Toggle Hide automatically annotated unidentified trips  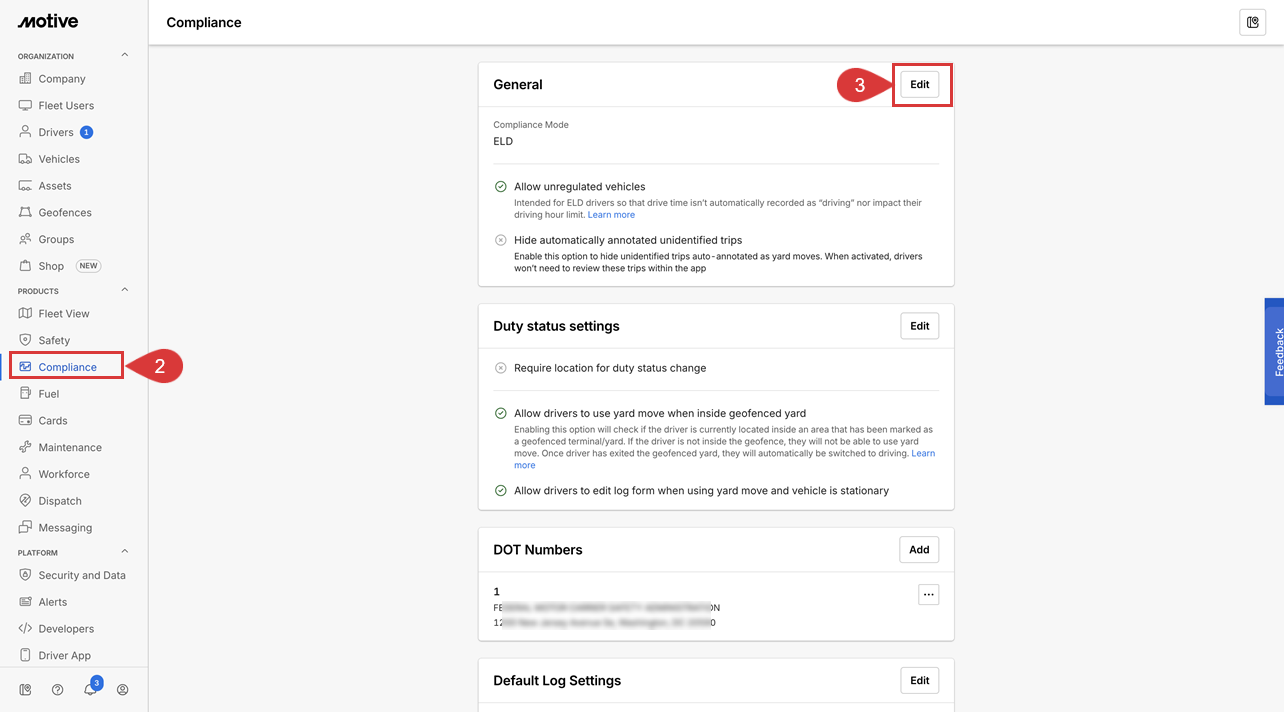click(500, 240)
